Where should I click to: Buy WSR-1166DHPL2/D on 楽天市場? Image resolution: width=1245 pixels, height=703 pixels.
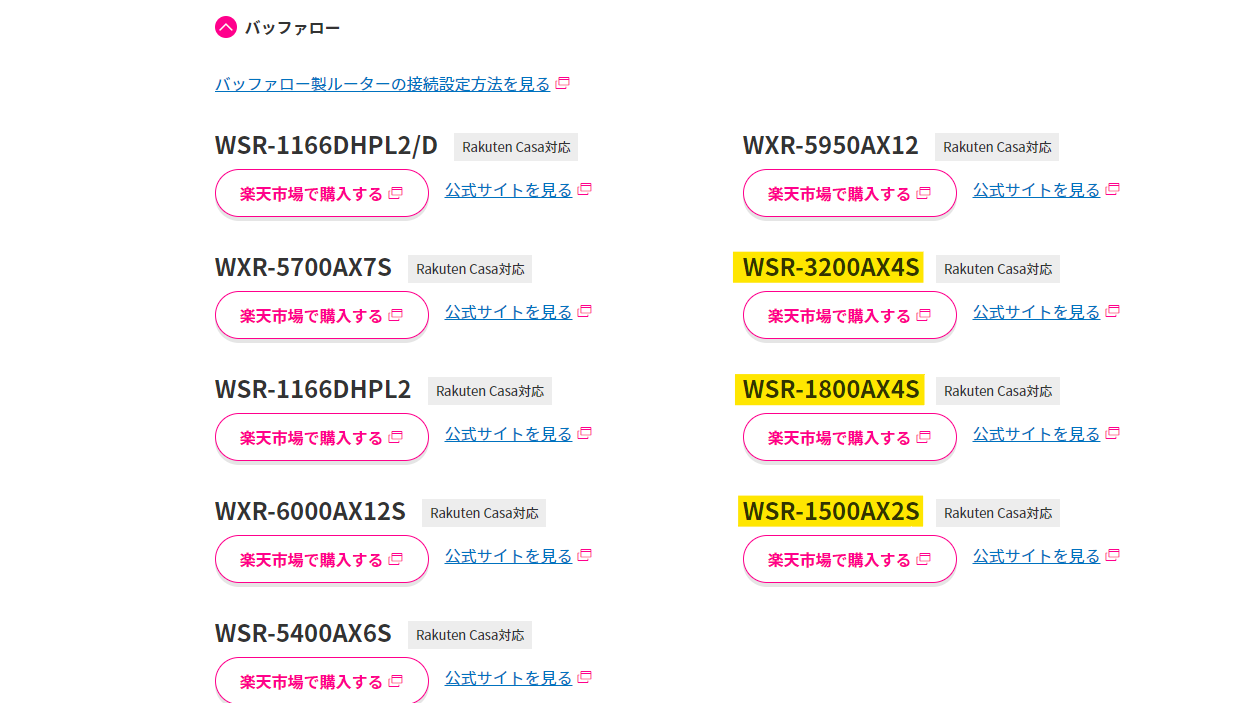321,194
